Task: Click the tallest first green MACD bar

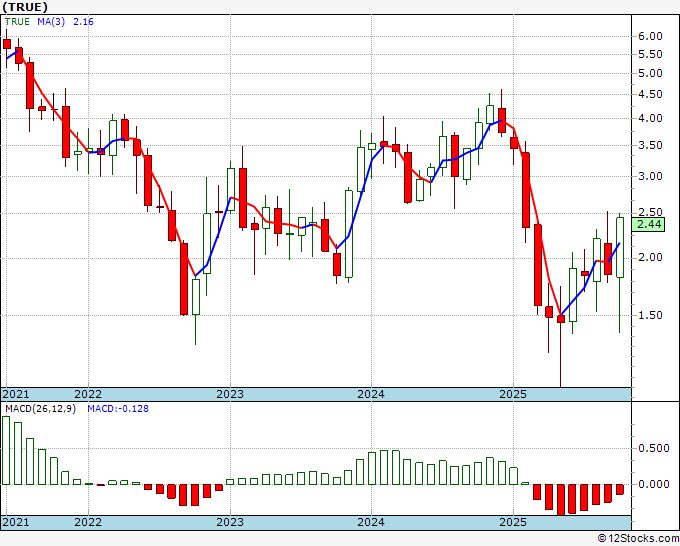Action: (x=6, y=450)
